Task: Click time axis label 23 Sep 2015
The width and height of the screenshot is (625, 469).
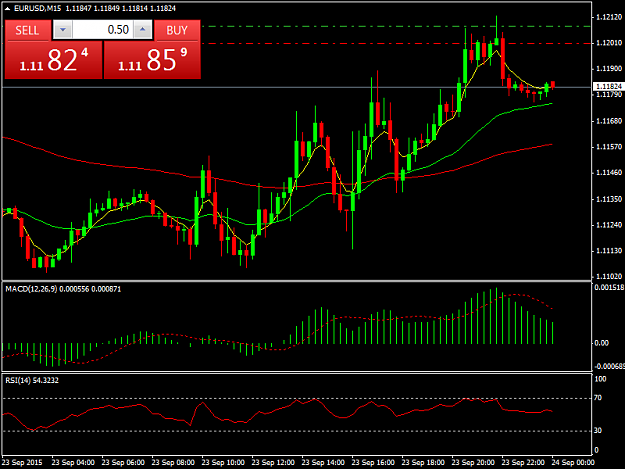Action: tap(22, 463)
